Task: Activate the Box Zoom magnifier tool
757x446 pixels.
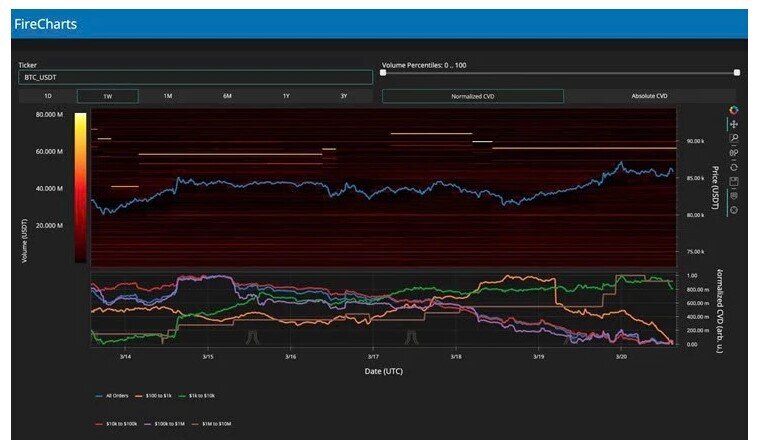Action: click(x=734, y=139)
